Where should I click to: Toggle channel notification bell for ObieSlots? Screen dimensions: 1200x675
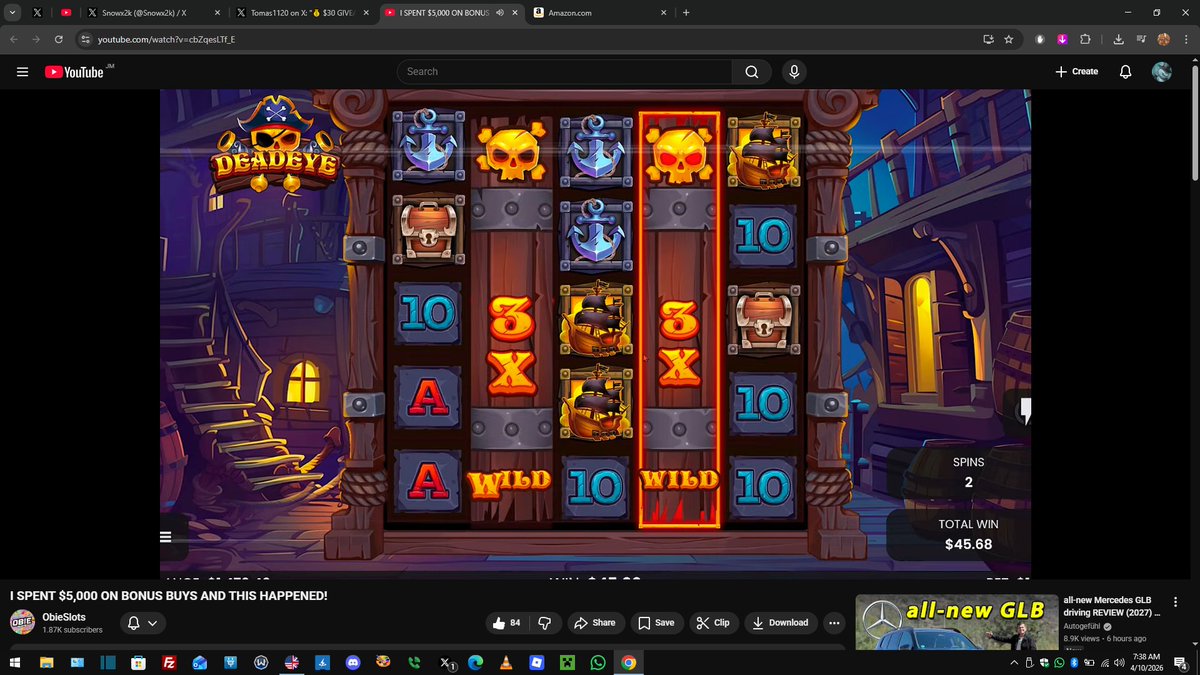click(x=141, y=623)
